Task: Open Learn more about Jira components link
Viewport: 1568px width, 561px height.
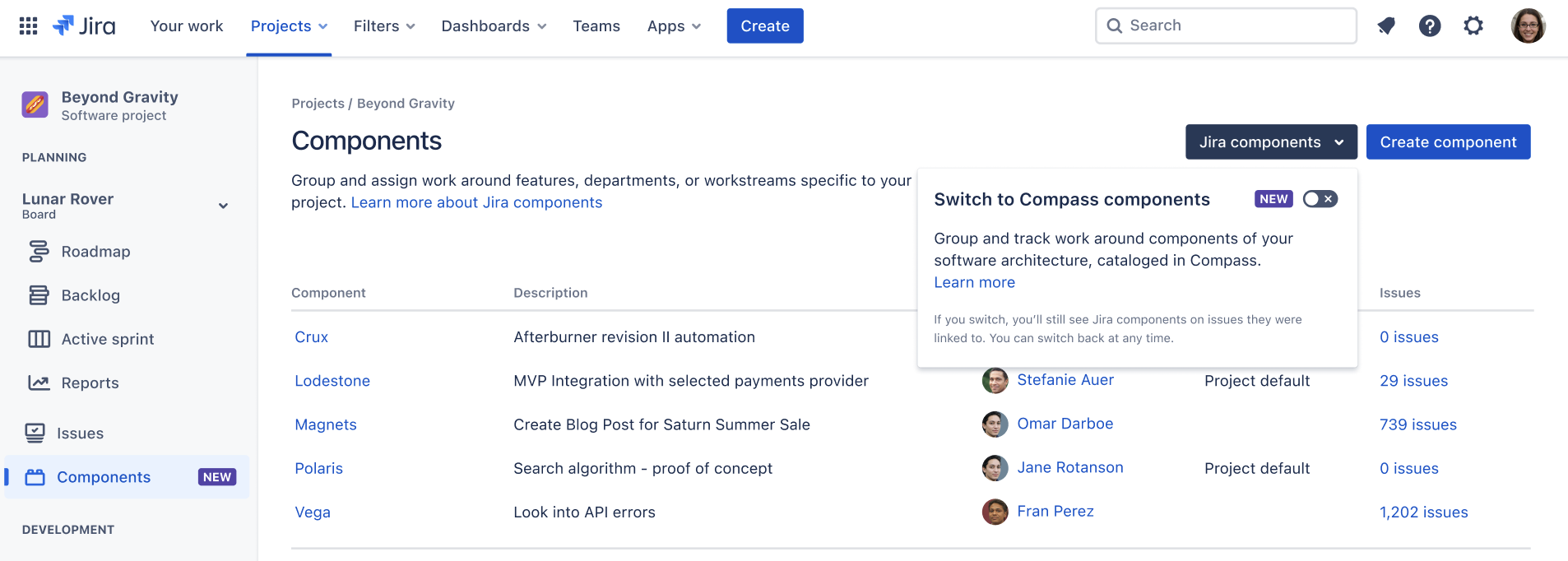Action: 476,202
